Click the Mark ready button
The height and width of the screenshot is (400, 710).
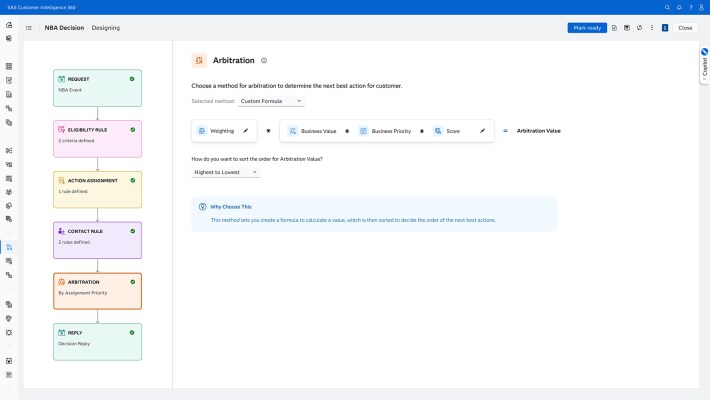point(587,28)
